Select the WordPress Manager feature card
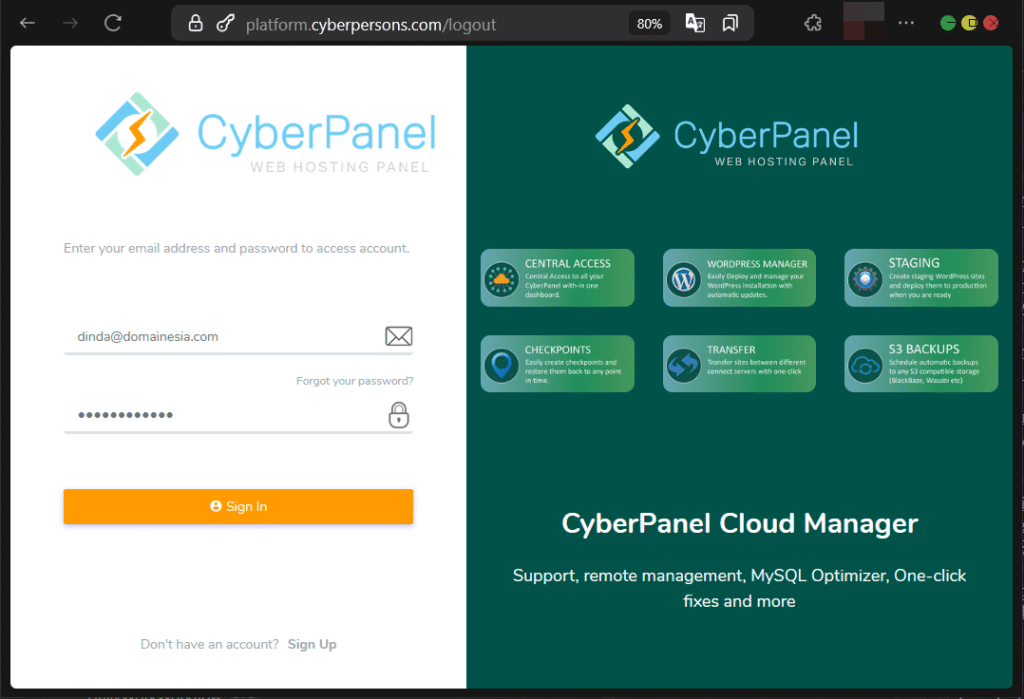 click(x=739, y=278)
